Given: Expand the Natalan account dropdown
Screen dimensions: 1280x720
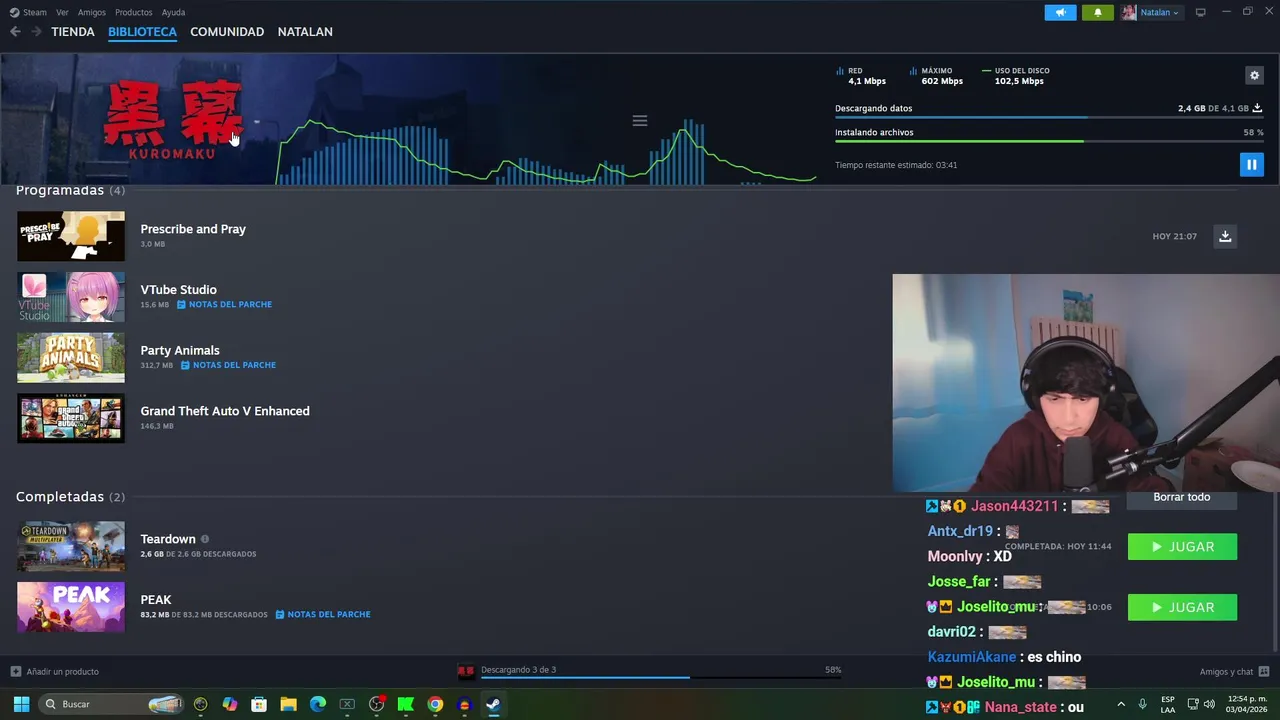Looking at the screenshot, I should (1160, 12).
